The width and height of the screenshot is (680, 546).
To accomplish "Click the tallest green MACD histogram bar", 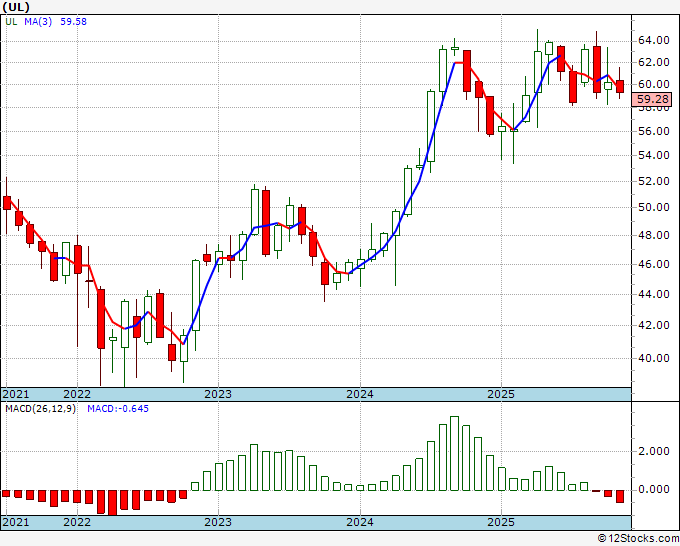I will [454, 454].
